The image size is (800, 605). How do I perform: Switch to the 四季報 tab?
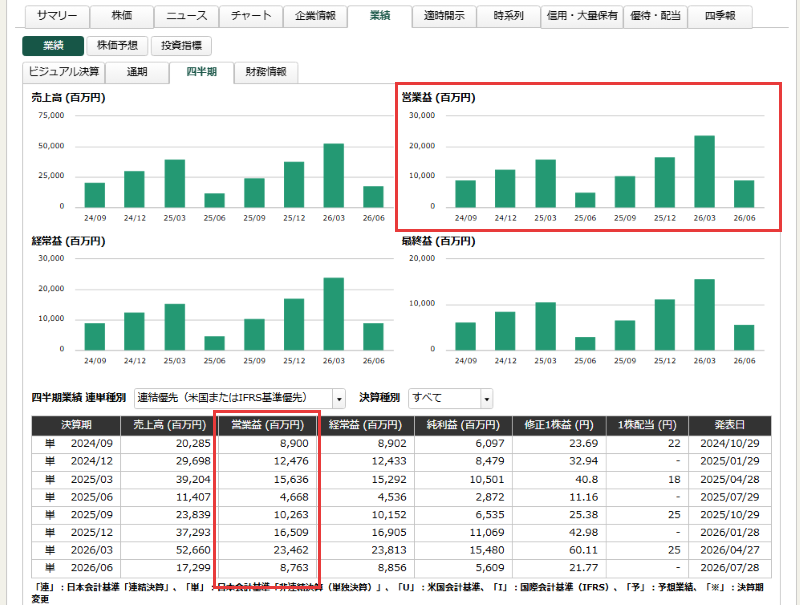click(720, 16)
